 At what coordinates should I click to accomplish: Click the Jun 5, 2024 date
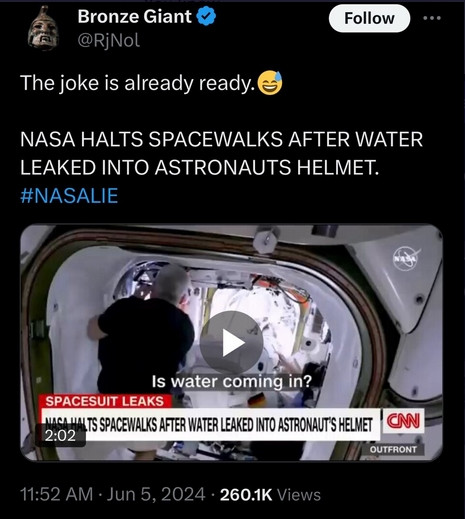(x=156, y=494)
